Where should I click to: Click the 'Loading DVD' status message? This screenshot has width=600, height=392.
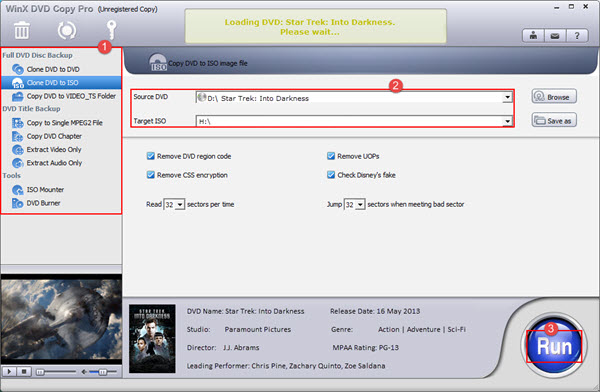(310, 27)
